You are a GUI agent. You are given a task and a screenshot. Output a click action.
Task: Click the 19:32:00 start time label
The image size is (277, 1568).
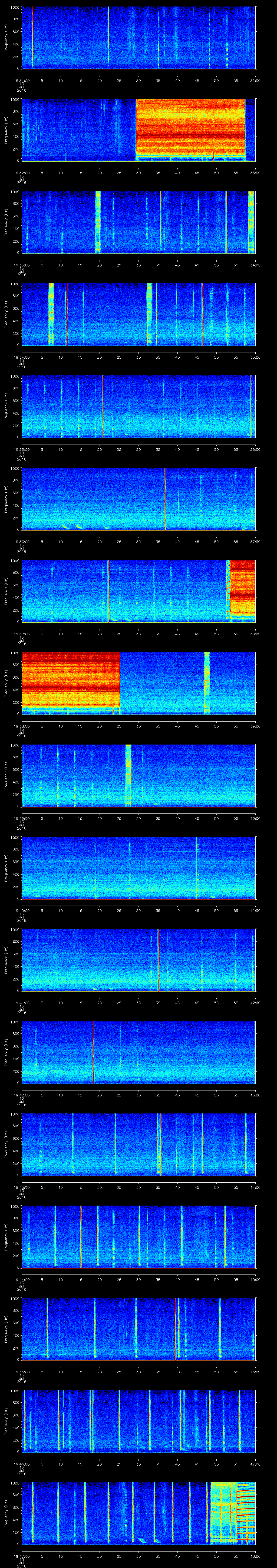[21, 173]
